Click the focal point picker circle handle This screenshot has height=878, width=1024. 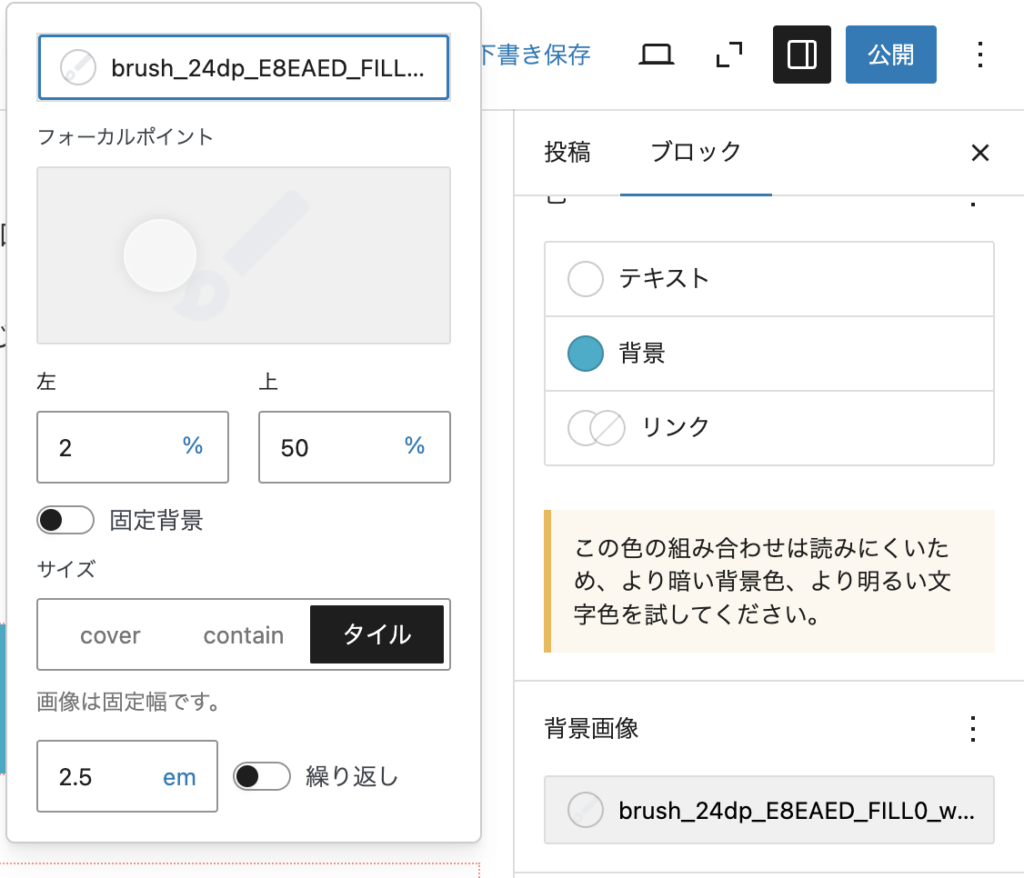(x=160, y=255)
